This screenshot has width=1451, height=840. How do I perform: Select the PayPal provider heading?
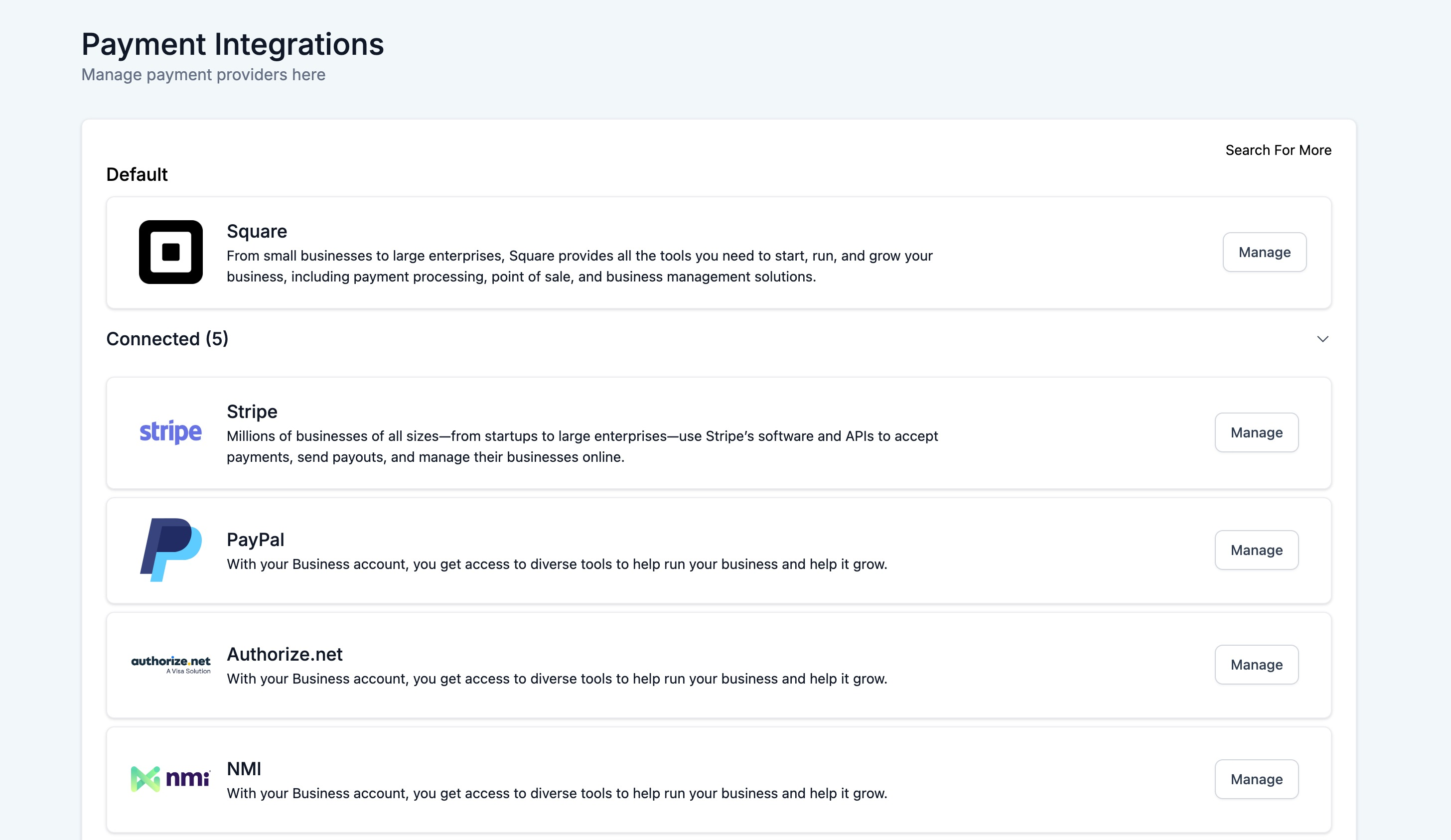point(255,540)
